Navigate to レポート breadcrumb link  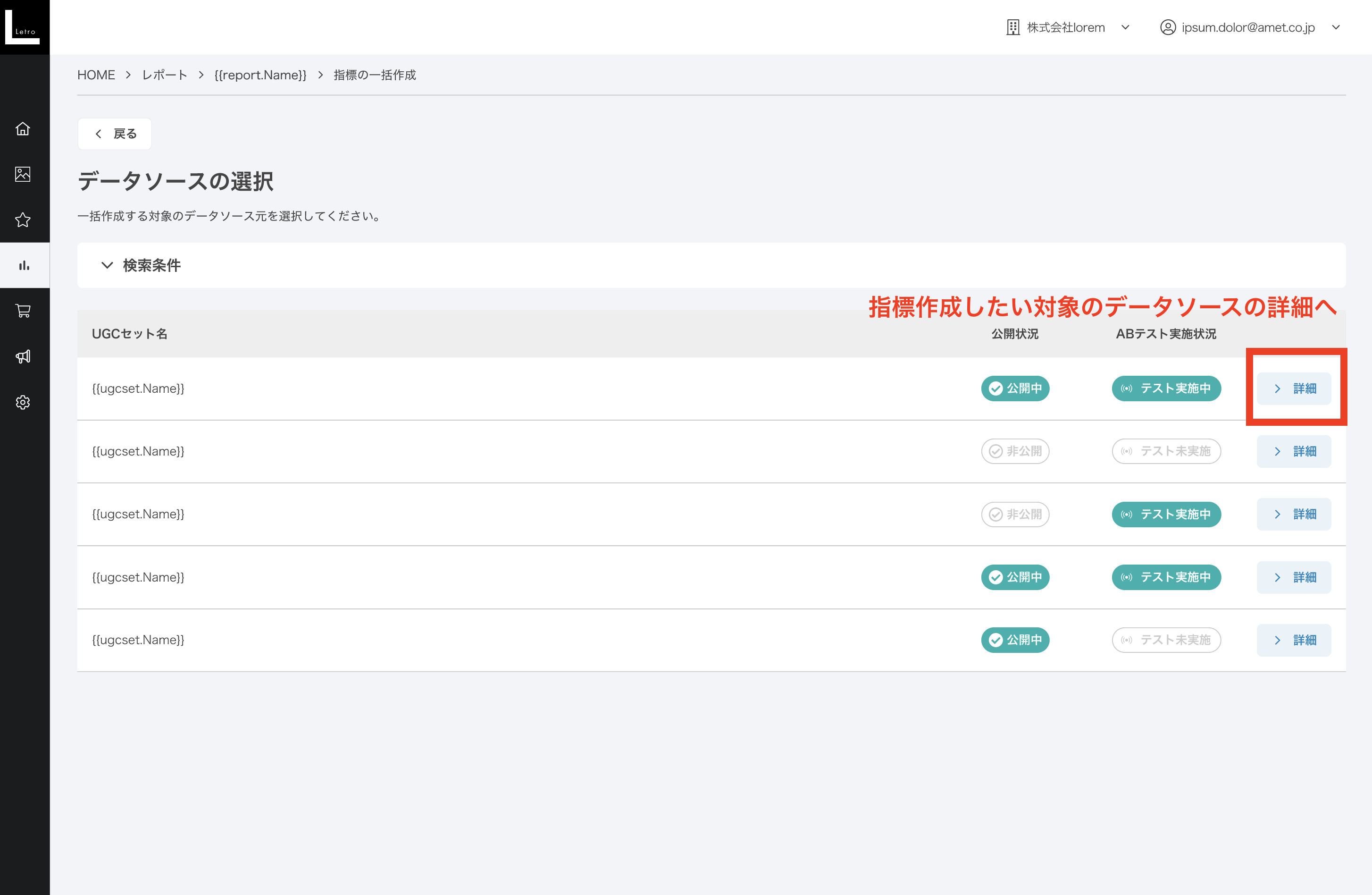pos(164,75)
